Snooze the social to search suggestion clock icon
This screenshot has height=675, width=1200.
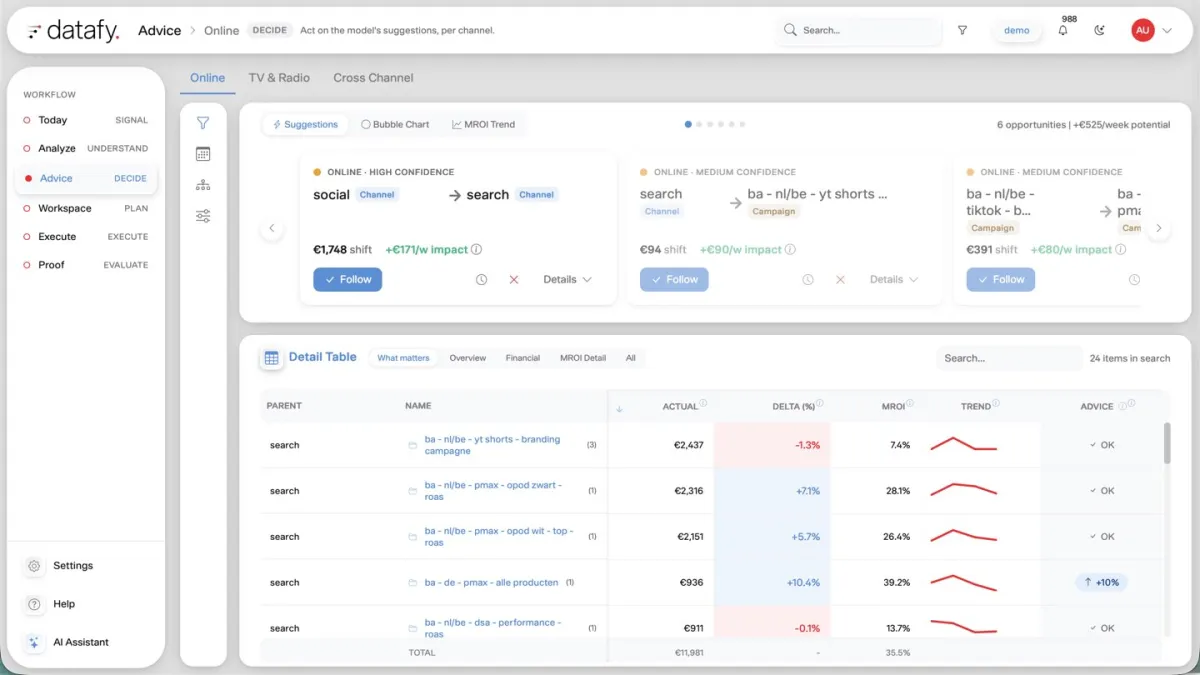481,280
